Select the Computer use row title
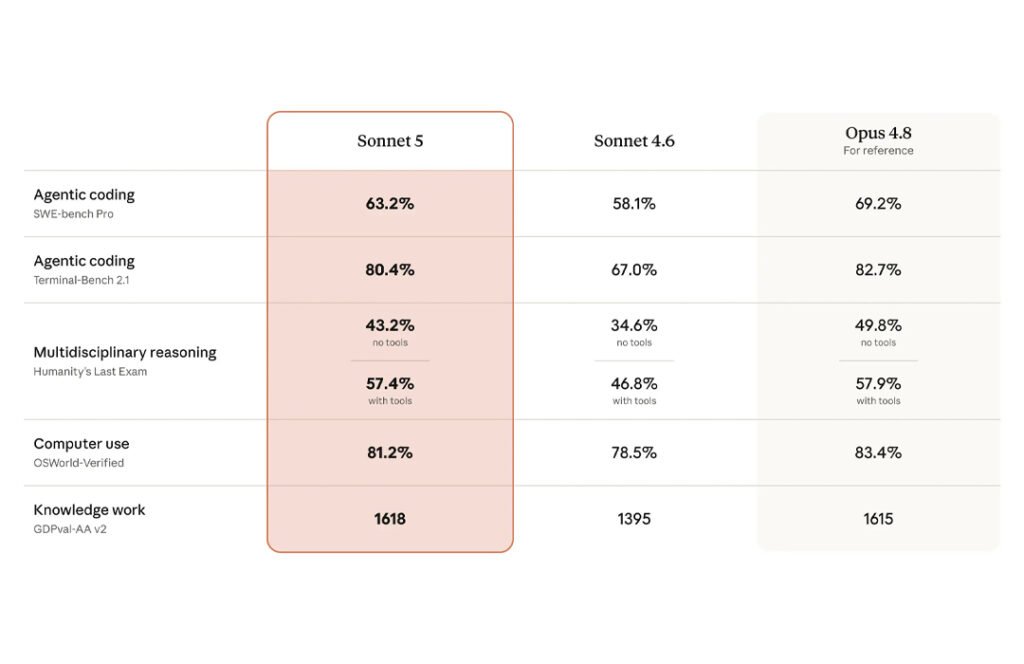Viewport: 1024px width, 664px height. click(82, 444)
